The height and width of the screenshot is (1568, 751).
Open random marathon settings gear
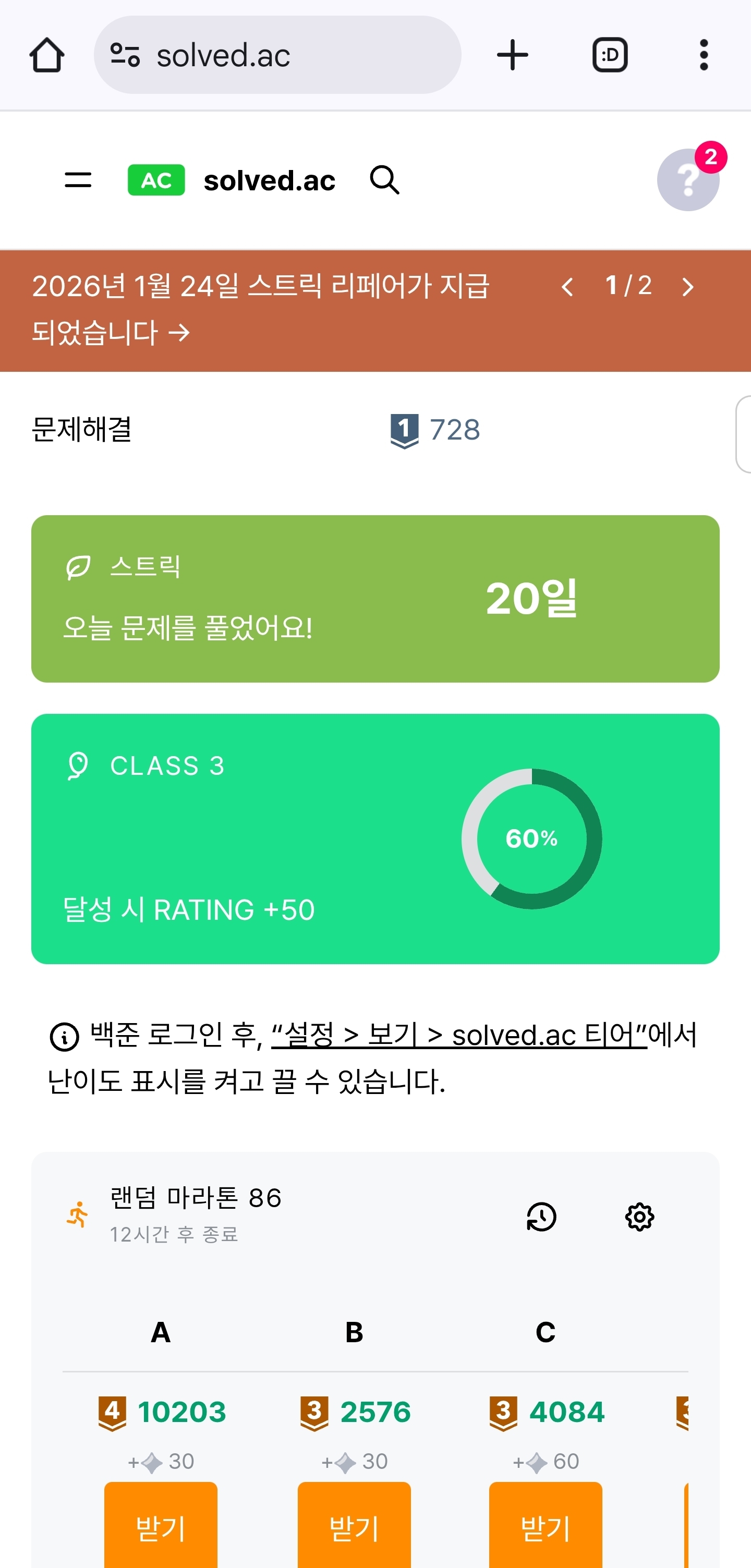639,1217
